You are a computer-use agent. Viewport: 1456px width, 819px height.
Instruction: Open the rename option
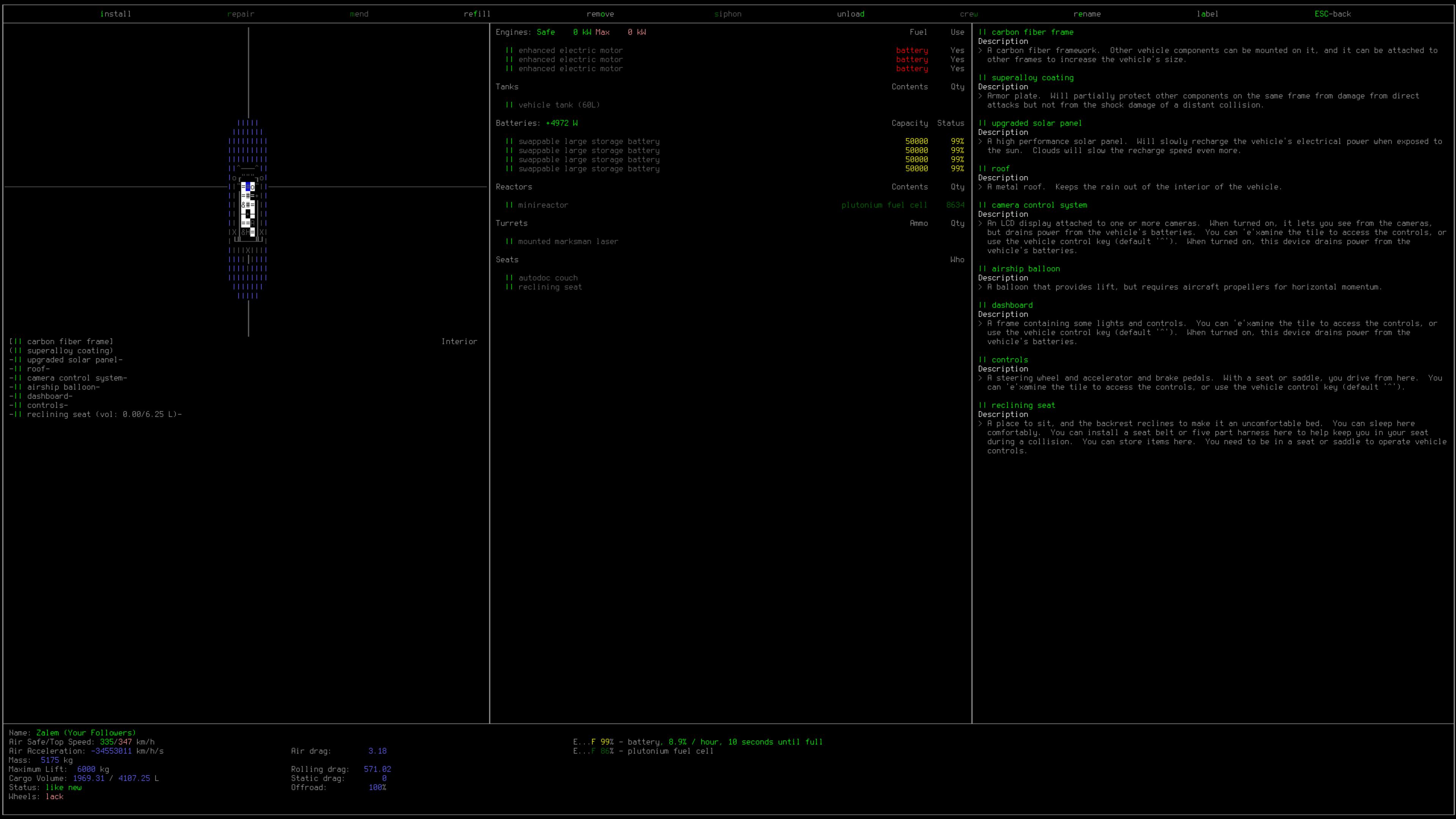click(1086, 14)
